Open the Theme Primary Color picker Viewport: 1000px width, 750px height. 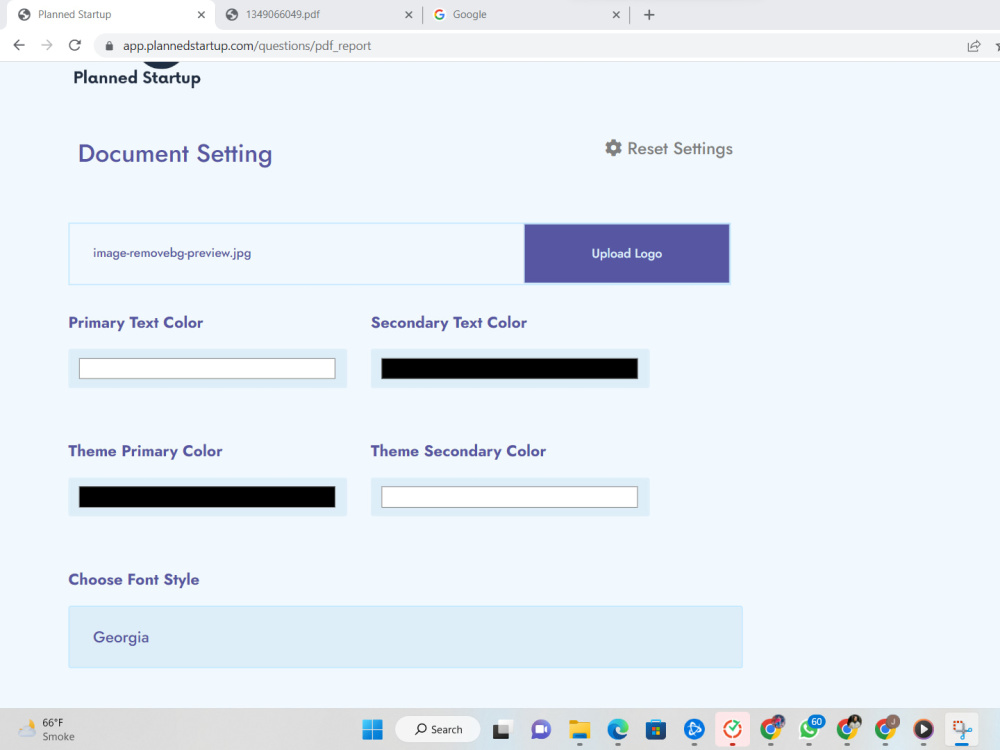point(207,497)
